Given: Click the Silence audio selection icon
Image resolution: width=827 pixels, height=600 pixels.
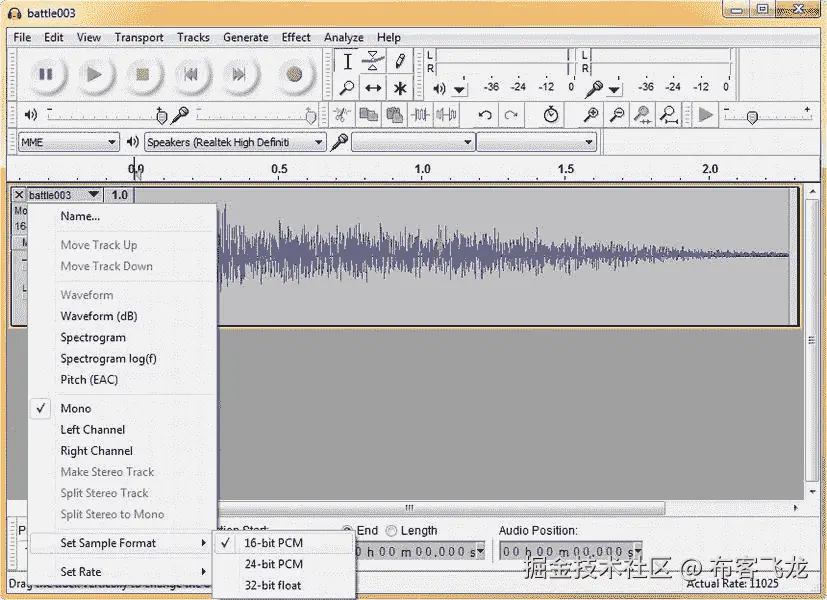Looking at the screenshot, I should [446, 114].
